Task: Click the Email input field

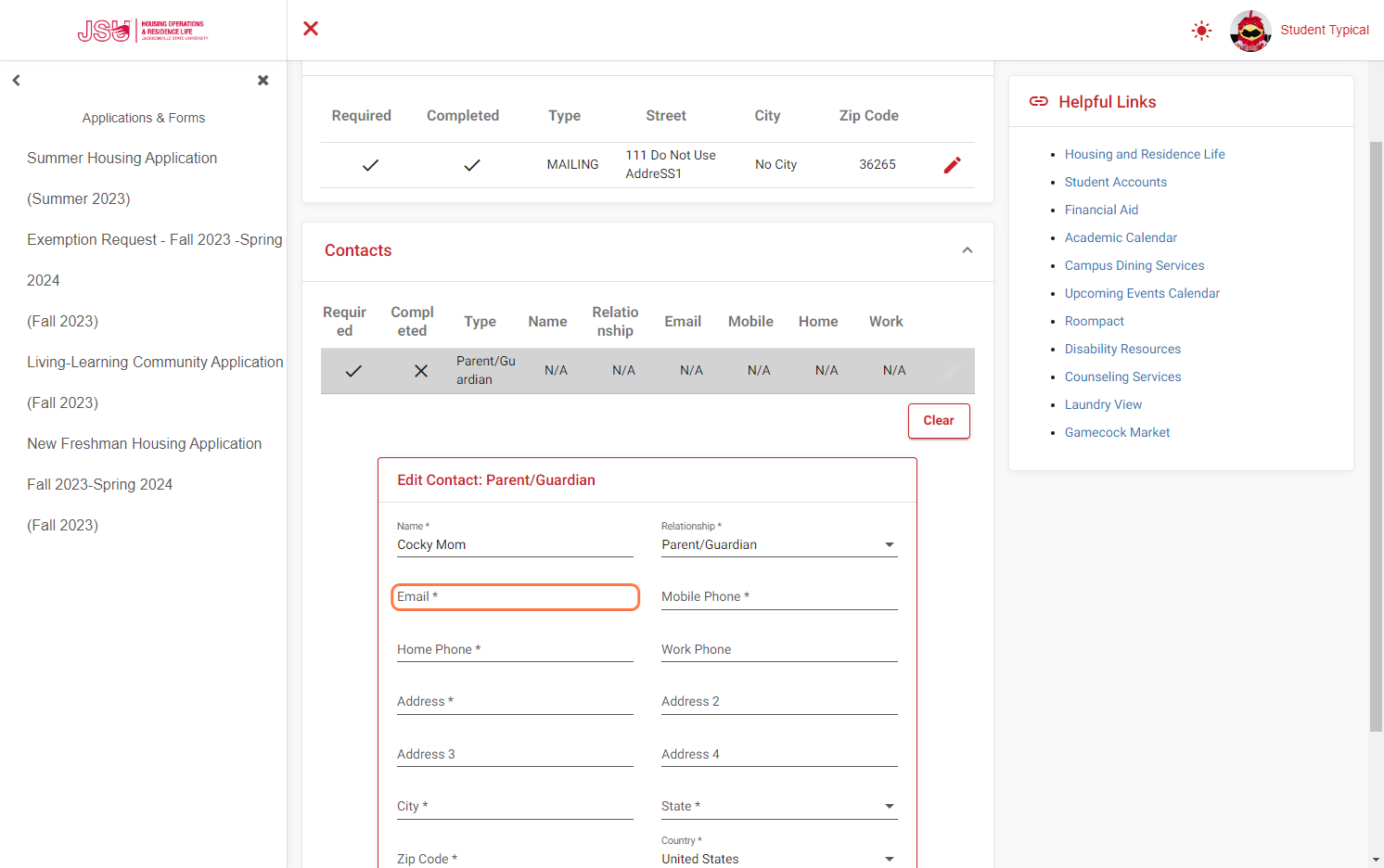Action: click(515, 597)
